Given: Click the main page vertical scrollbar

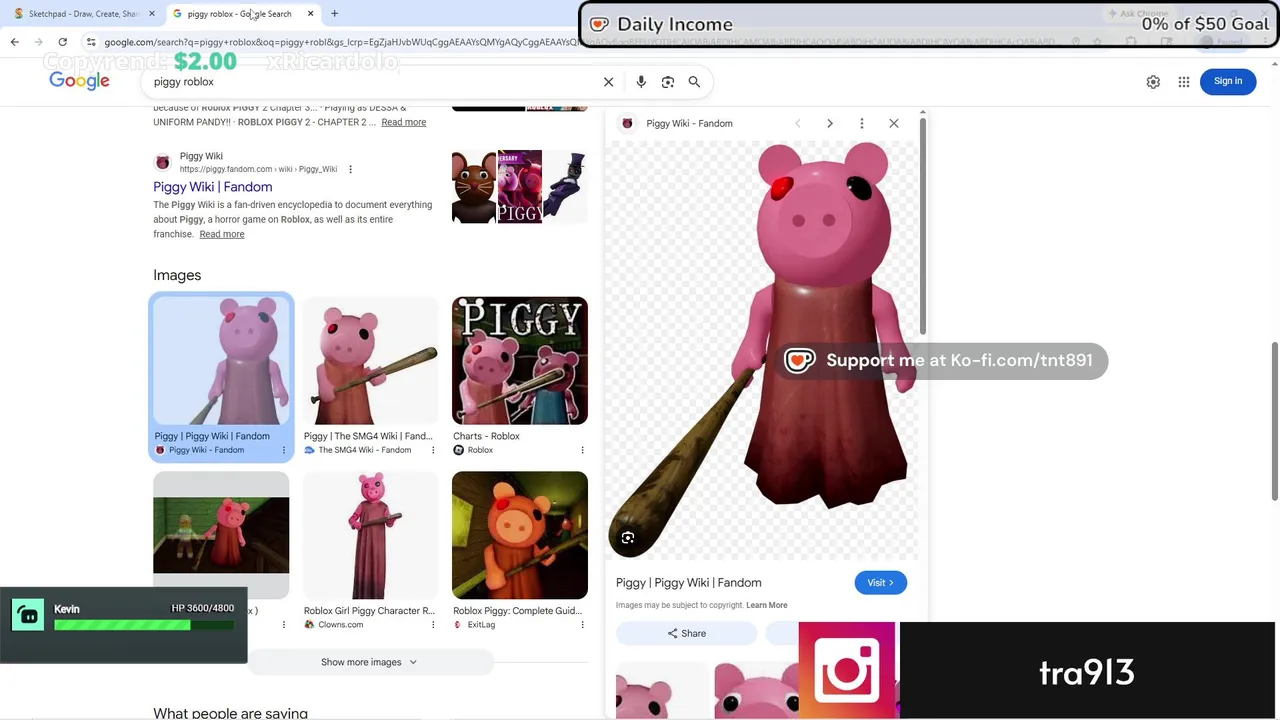Looking at the screenshot, I should [x=1275, y=420].
